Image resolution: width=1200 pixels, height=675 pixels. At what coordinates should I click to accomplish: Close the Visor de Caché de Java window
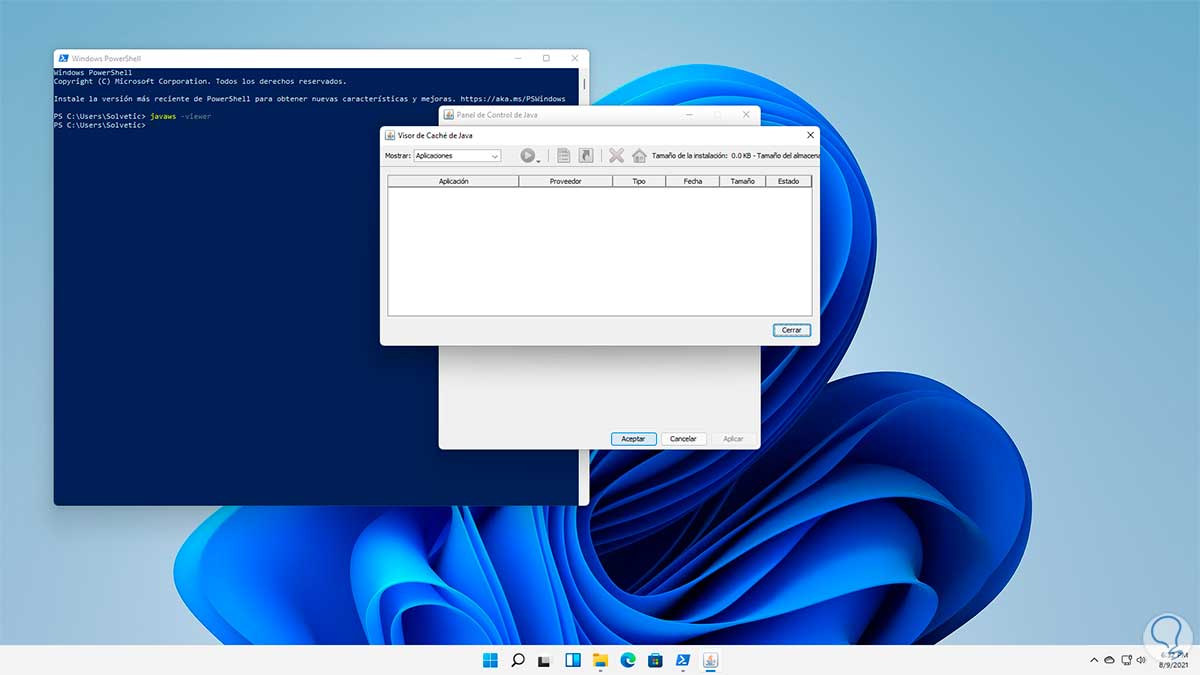coord(810,135)
